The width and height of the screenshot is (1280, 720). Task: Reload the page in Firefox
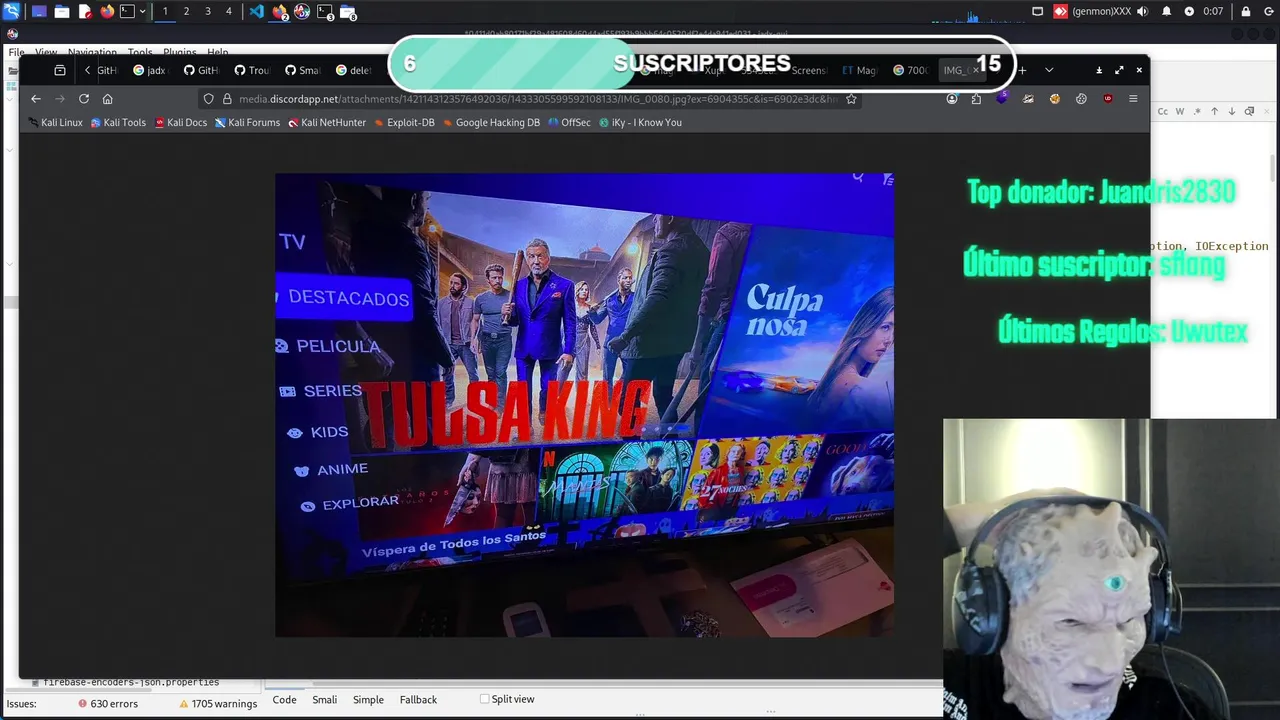coord(84,99)
